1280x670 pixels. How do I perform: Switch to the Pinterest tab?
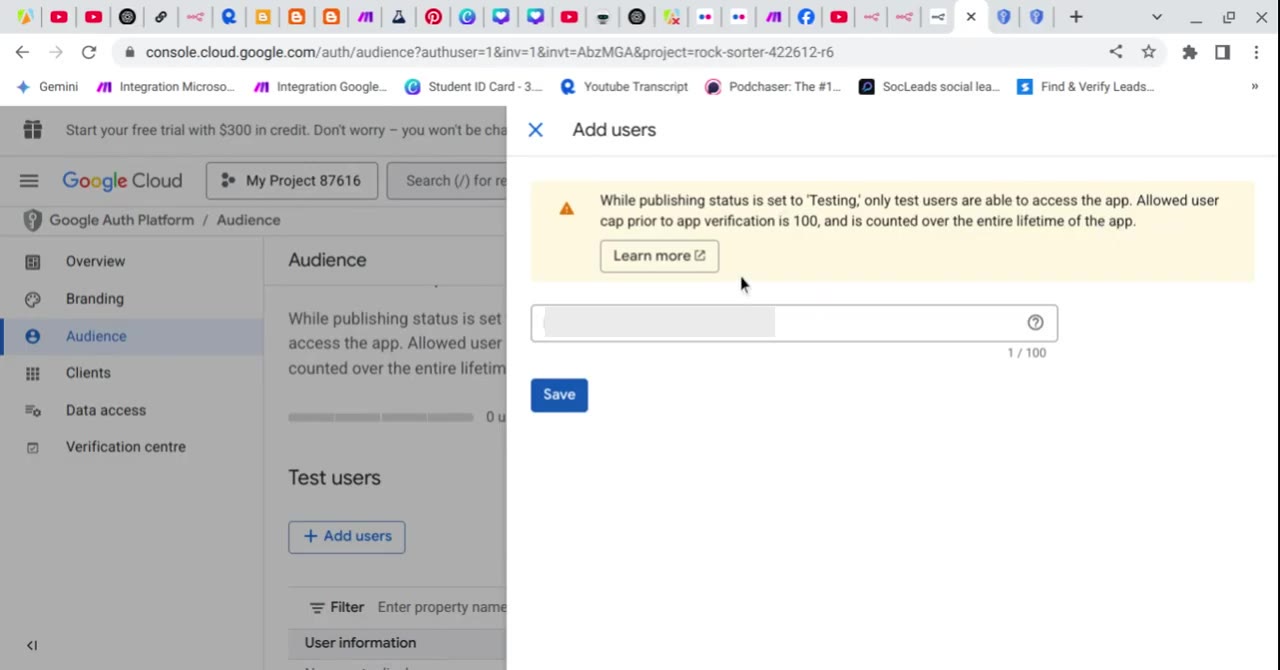433,17
